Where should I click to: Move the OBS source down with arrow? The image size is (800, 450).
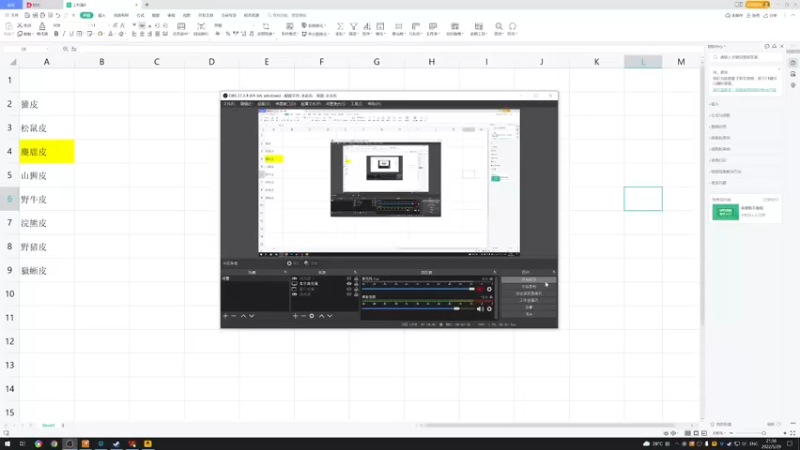pyautogui.click(x=330, y=316)
